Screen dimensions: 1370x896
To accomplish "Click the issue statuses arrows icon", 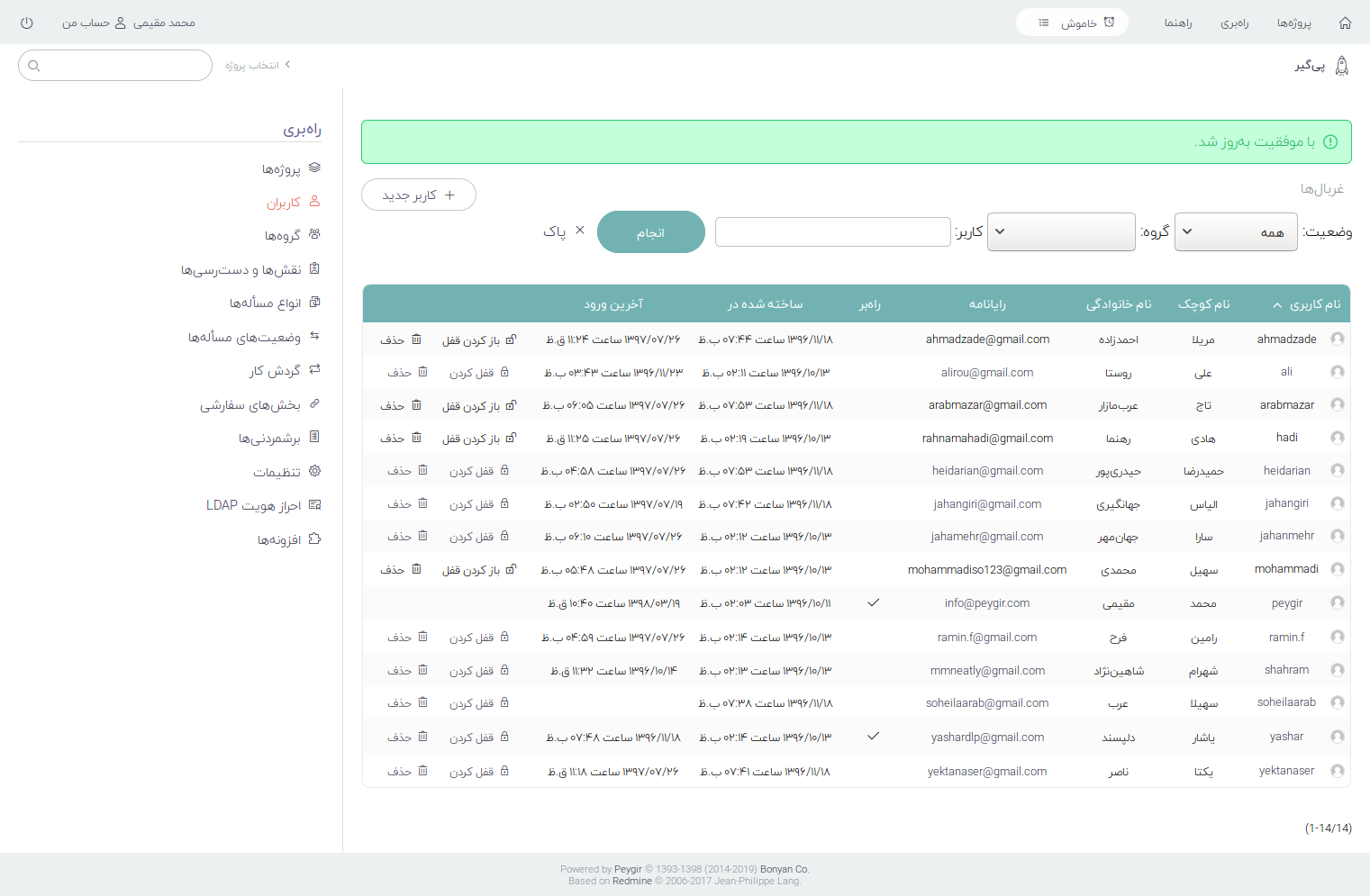I will point(314,336).
